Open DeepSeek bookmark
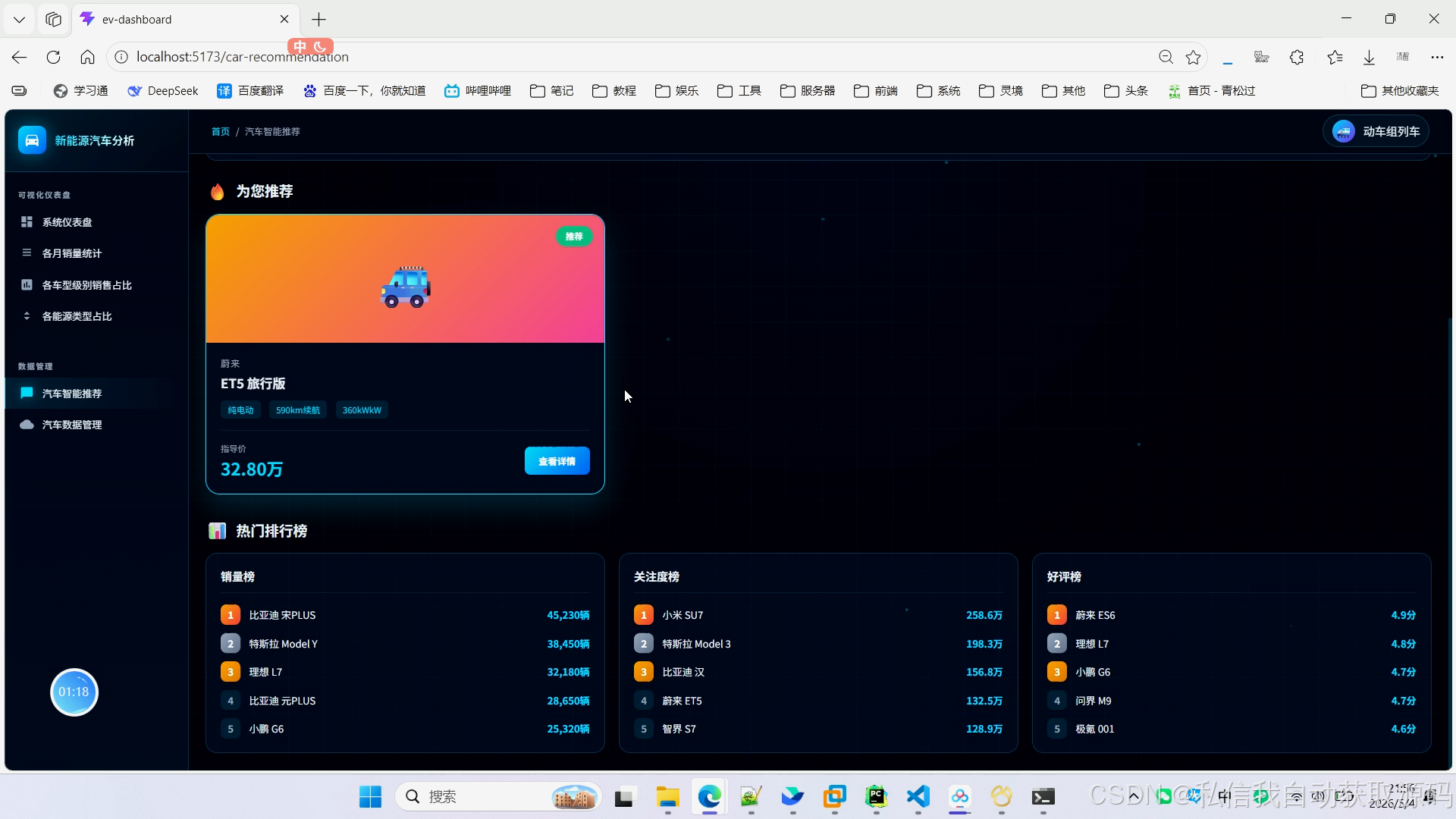 [163, 91]
